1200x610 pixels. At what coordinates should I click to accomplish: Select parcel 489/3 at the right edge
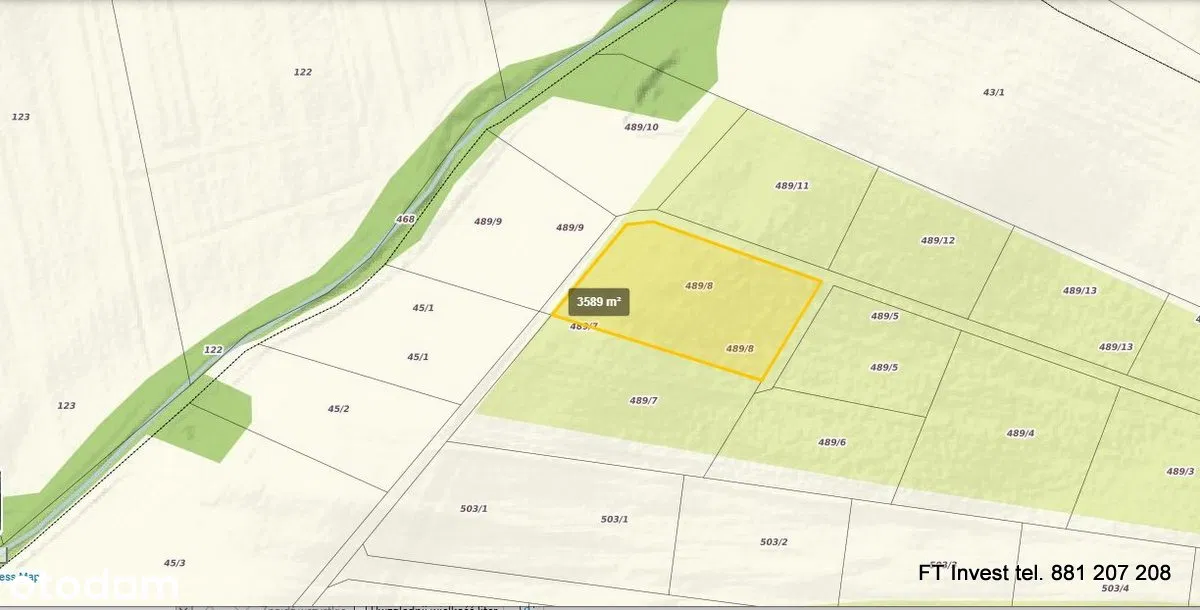click(1180, 471)
